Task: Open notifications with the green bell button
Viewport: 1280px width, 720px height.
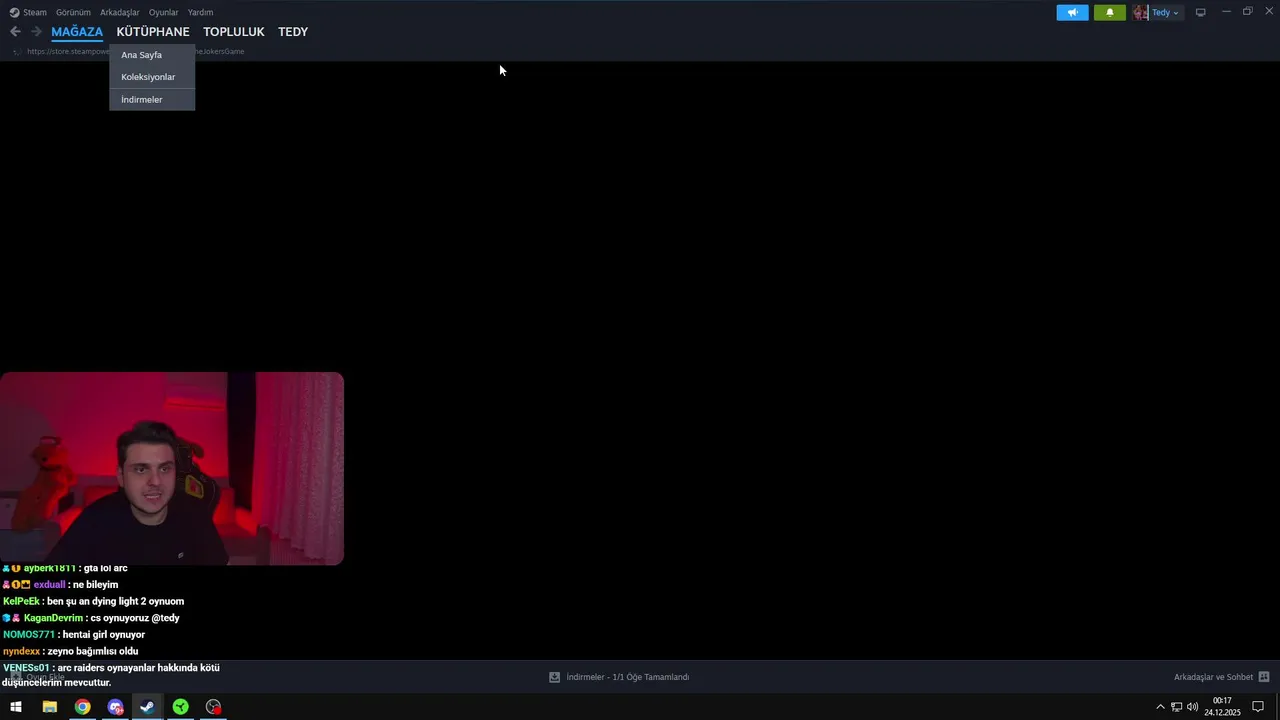Action: 1109,12
